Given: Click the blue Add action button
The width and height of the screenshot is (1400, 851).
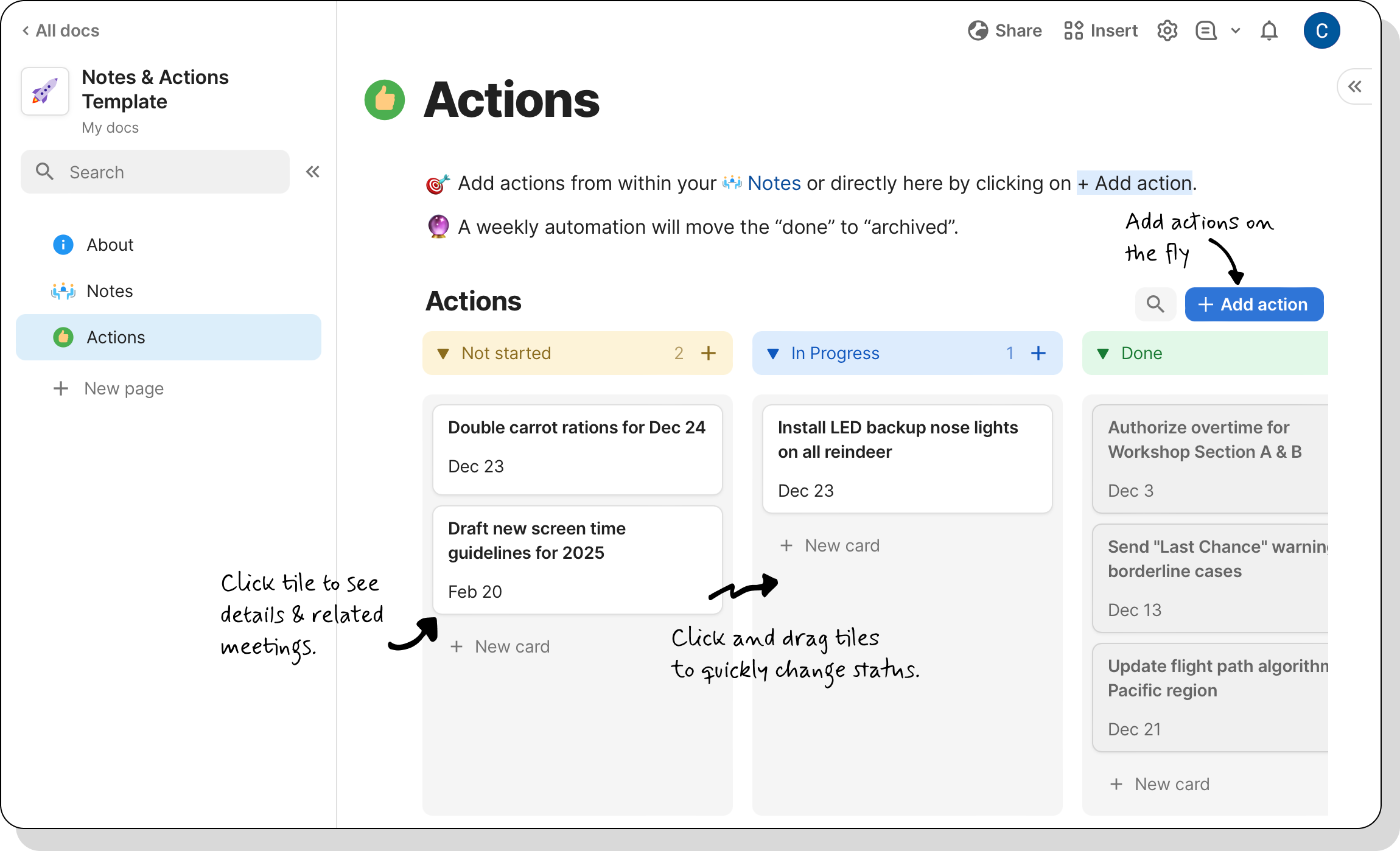Looking at the screenshot, I should (x=1254, y=304).
